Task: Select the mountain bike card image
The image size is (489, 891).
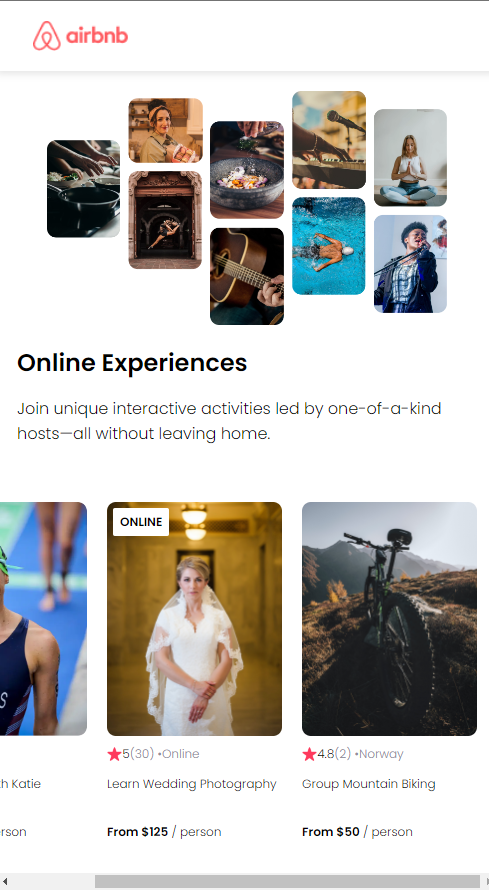Action: tap(389, 619)
